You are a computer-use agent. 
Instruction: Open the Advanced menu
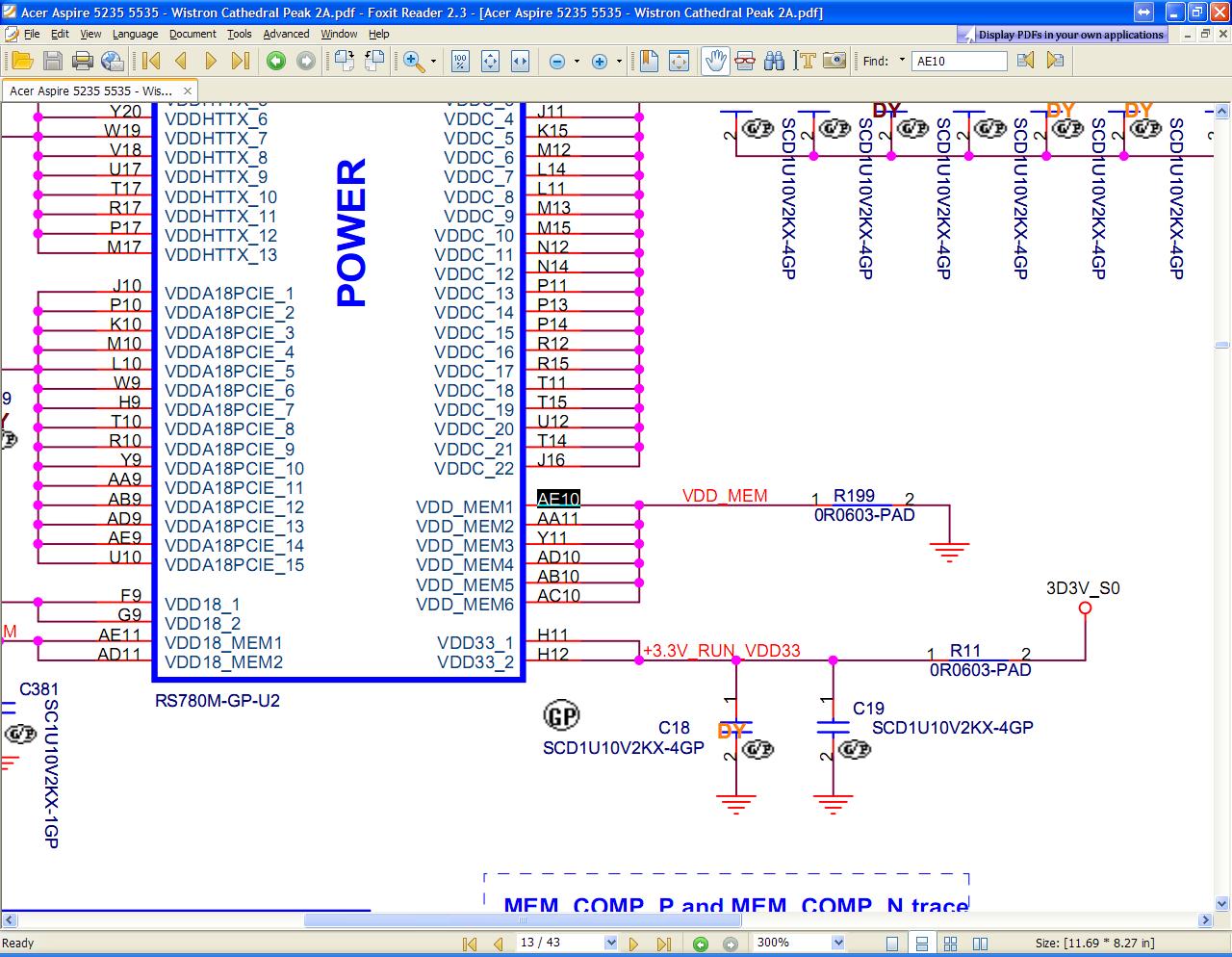tap(286, 34)
